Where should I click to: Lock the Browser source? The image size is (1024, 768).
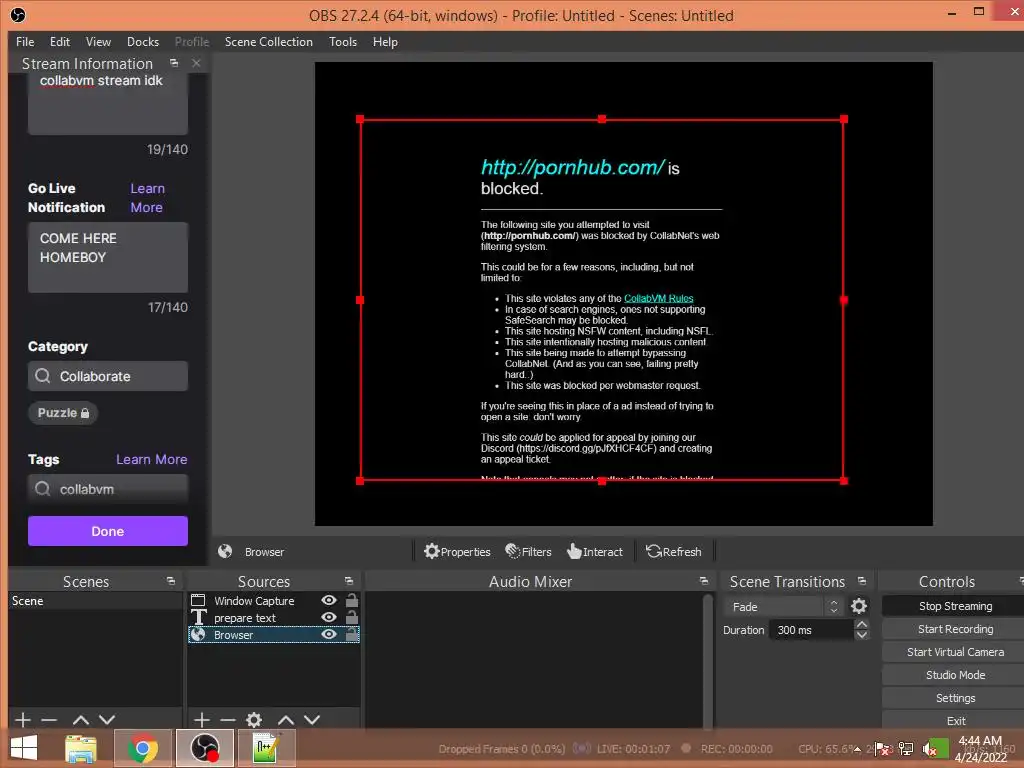click(x=351, y=634)
